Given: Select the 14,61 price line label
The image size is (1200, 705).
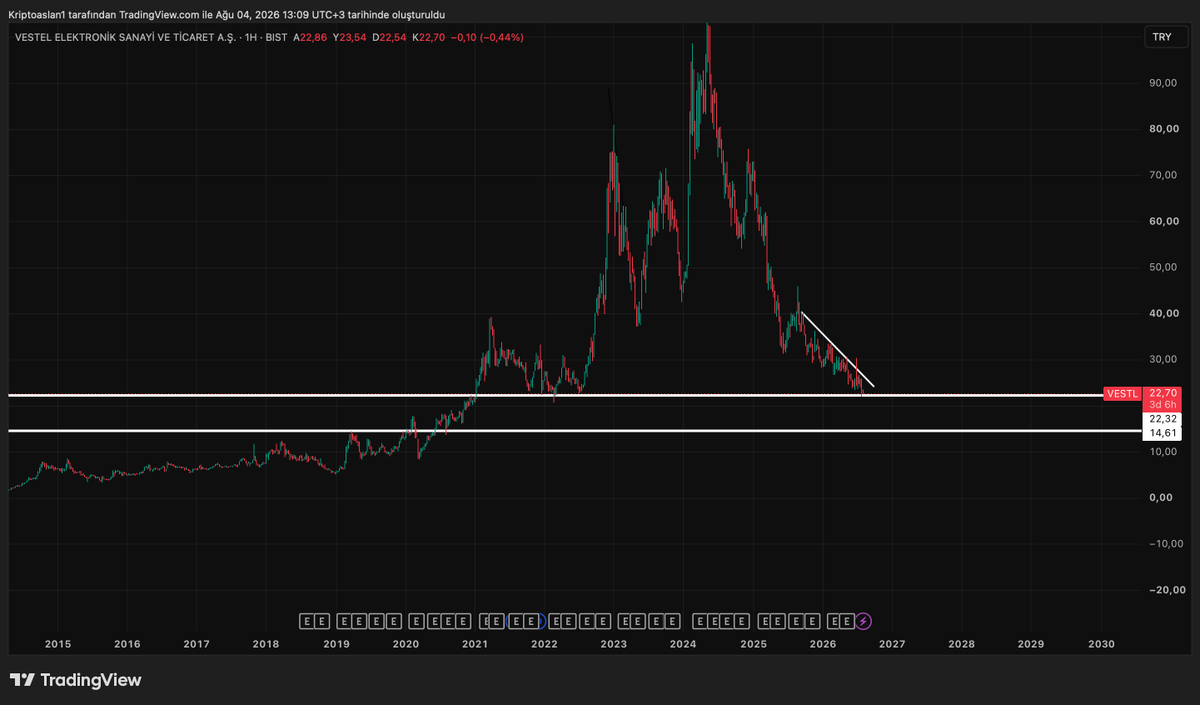Looking at the screenshot, I should [x=1162, y=433].
